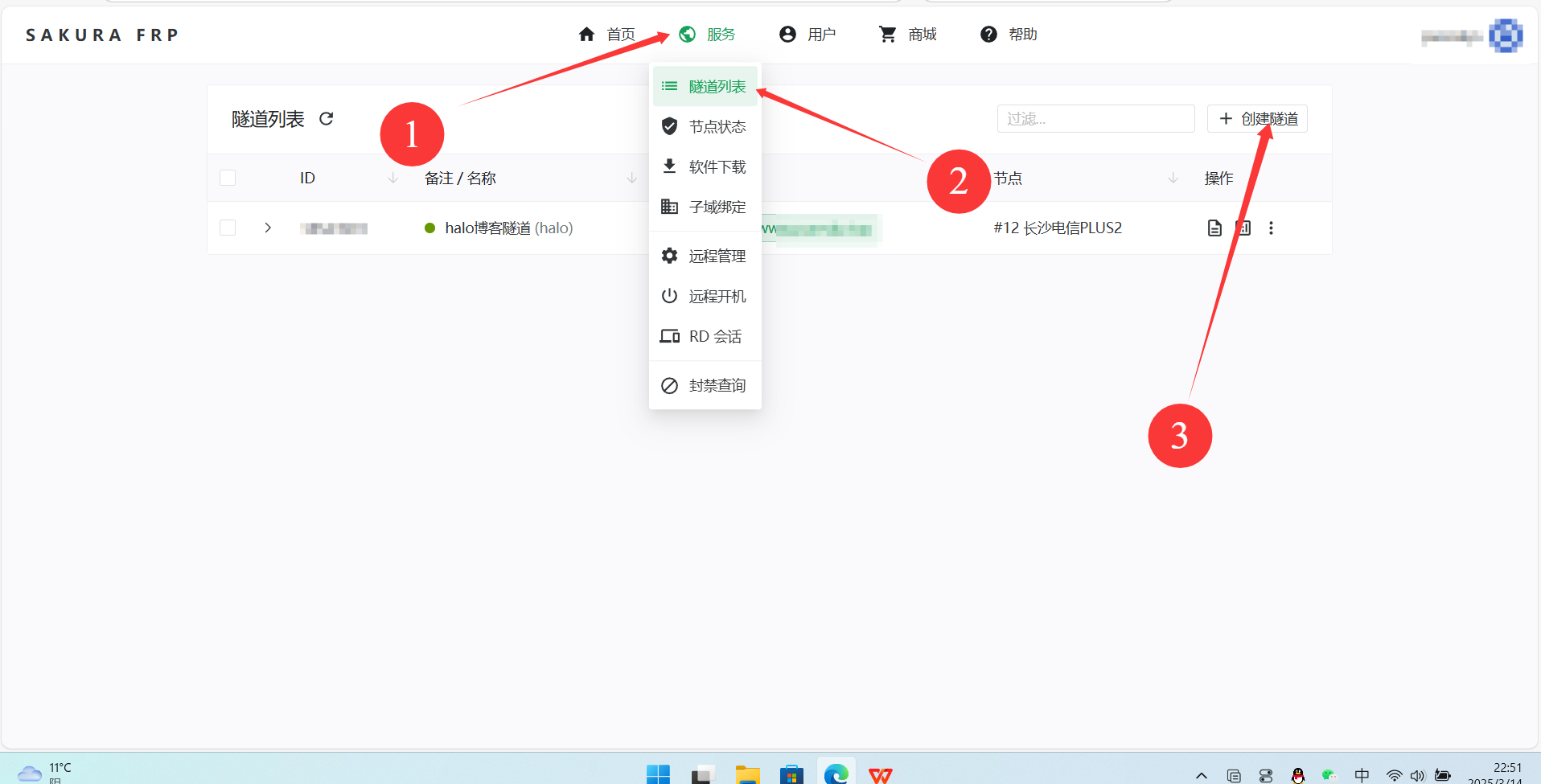1541x784 pixels.
Task: Open the volume control in the tray
Action: tap(1417, 776)
